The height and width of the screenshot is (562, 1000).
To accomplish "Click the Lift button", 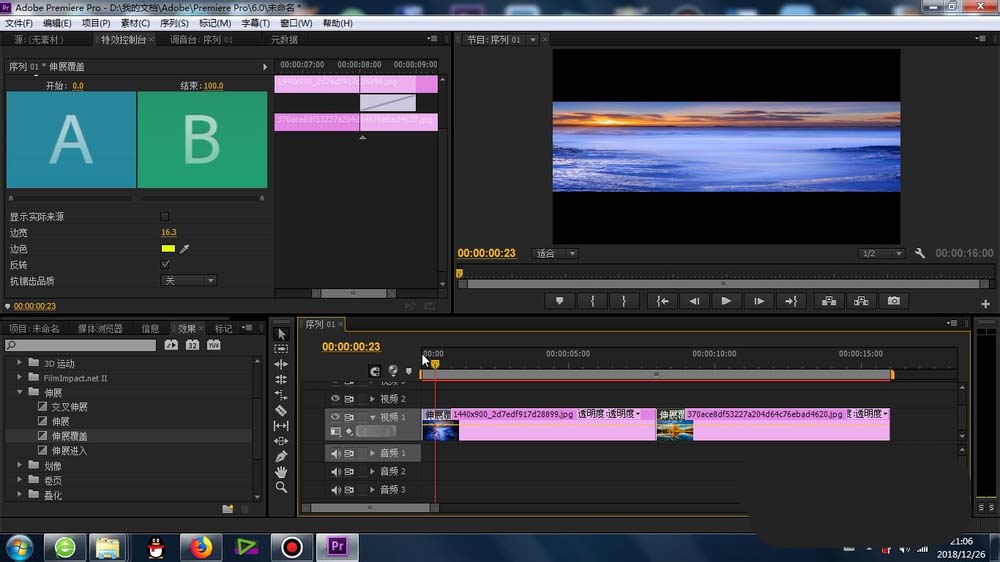I will pyautogui.click(x=829, y=301).
